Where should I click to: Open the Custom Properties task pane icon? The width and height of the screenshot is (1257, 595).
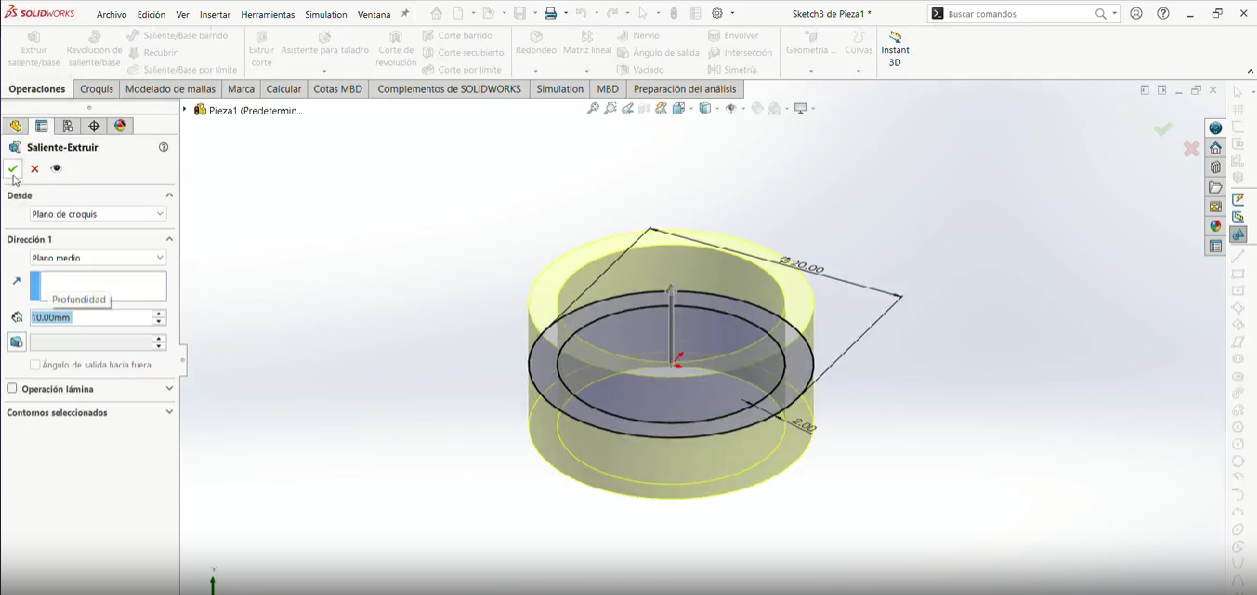[1216, 246]
